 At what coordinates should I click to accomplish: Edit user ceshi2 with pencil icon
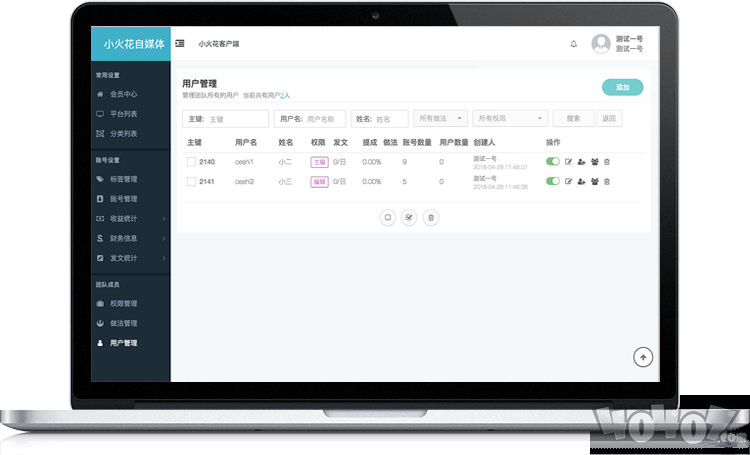pos(568,181)
